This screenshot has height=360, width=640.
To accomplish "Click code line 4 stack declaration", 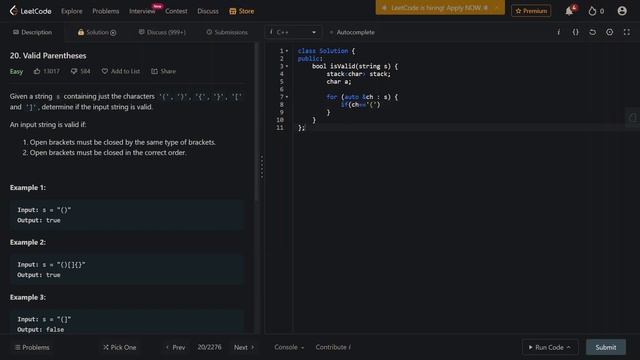I will [358, 74].
